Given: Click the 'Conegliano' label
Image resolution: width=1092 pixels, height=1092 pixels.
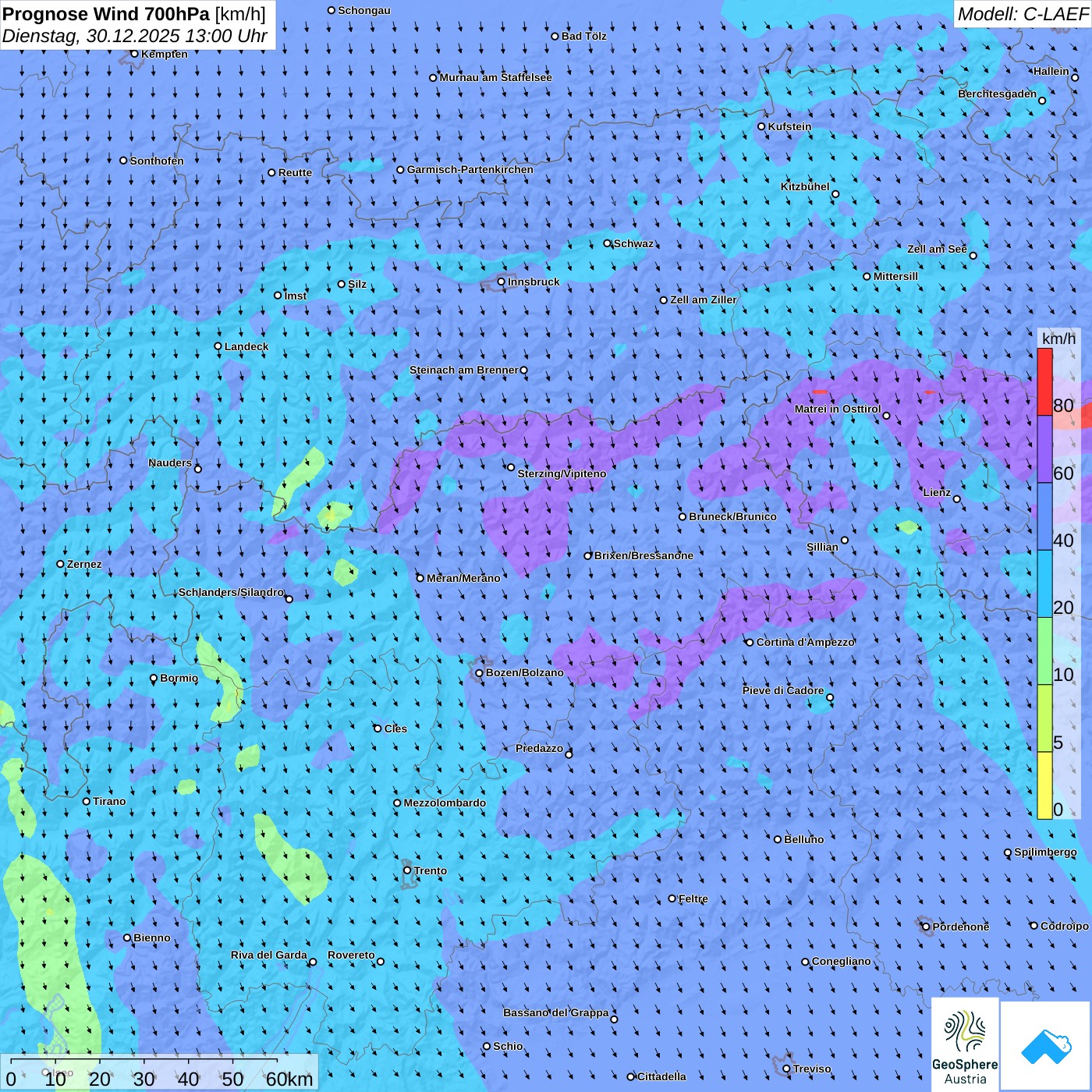Looking at the screenshot, I should click(842, 962).
